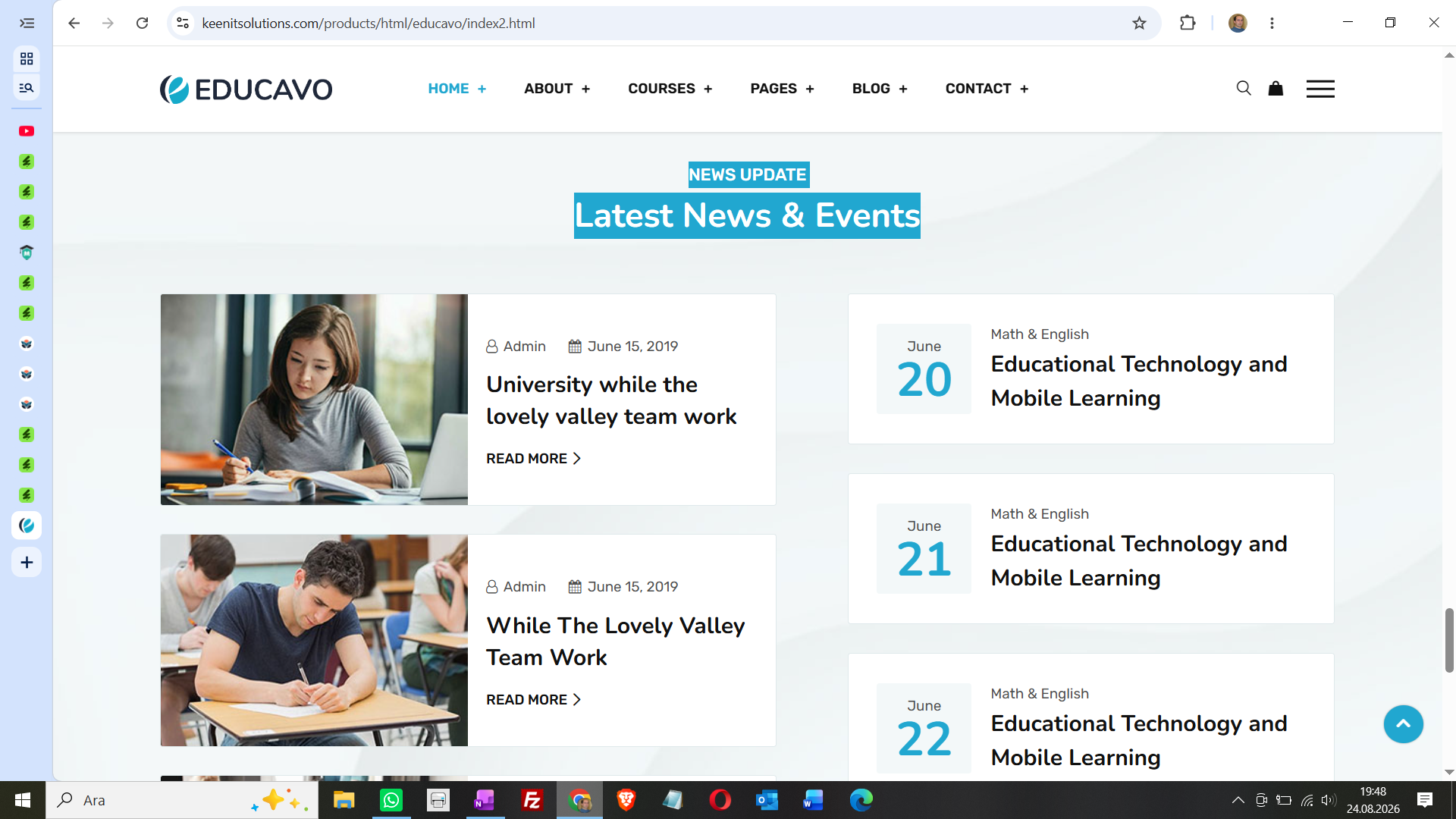Bookmark this page with star icon

point(1139,23)
